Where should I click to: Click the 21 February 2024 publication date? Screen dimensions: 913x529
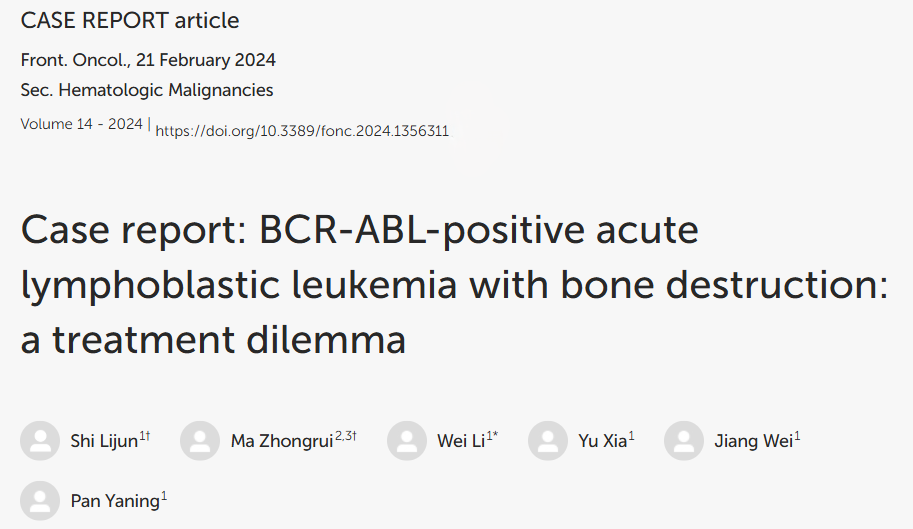tap(206, 60)
